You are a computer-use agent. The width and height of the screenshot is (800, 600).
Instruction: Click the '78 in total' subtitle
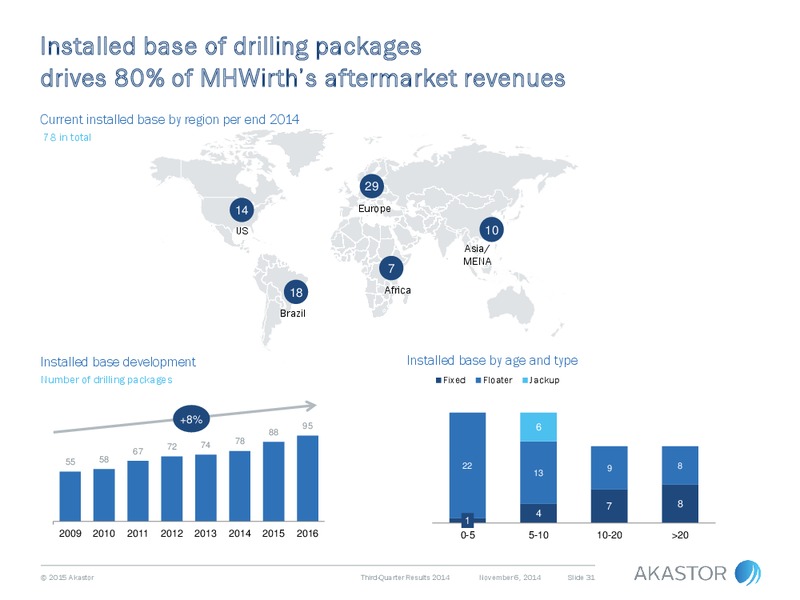tap(67, 137)
